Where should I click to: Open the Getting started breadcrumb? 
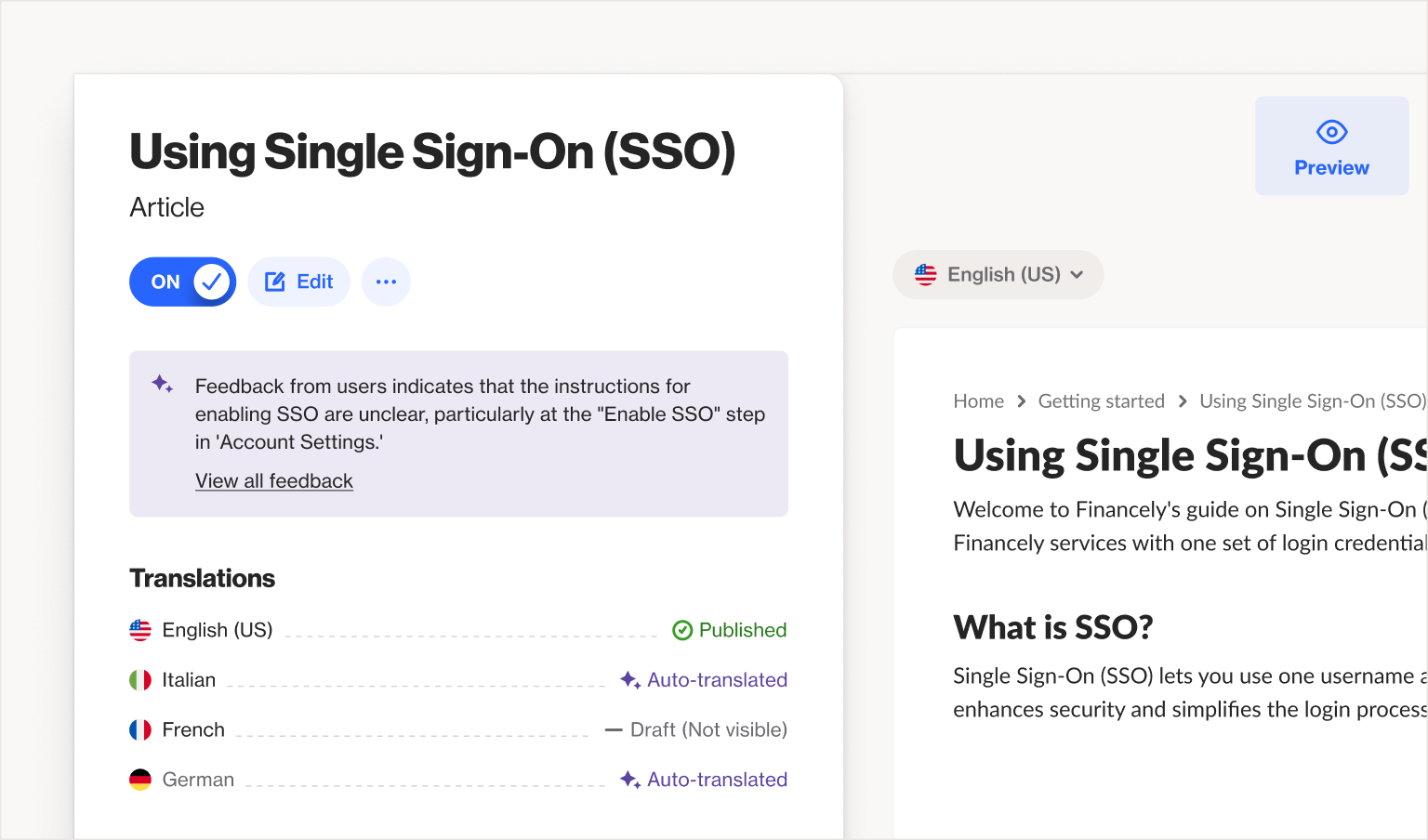pyautogui.click(x=1101, y=401)
